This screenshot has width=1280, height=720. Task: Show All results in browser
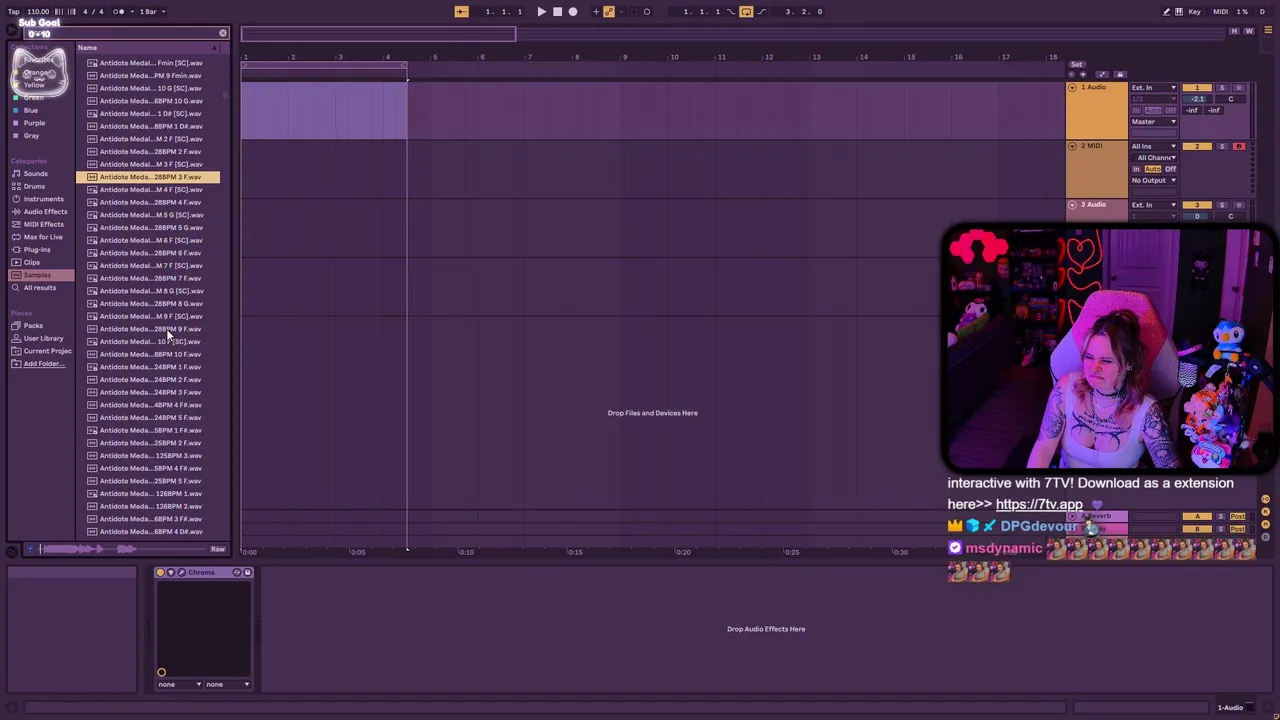click(x=40, y=288)
